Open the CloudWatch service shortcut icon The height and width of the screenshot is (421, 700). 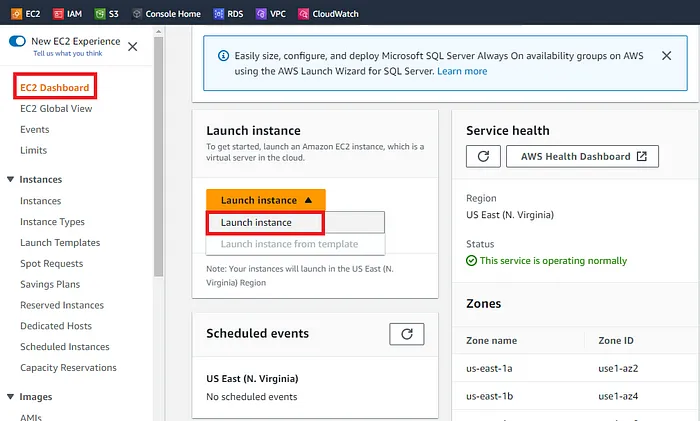click(304, 14)
